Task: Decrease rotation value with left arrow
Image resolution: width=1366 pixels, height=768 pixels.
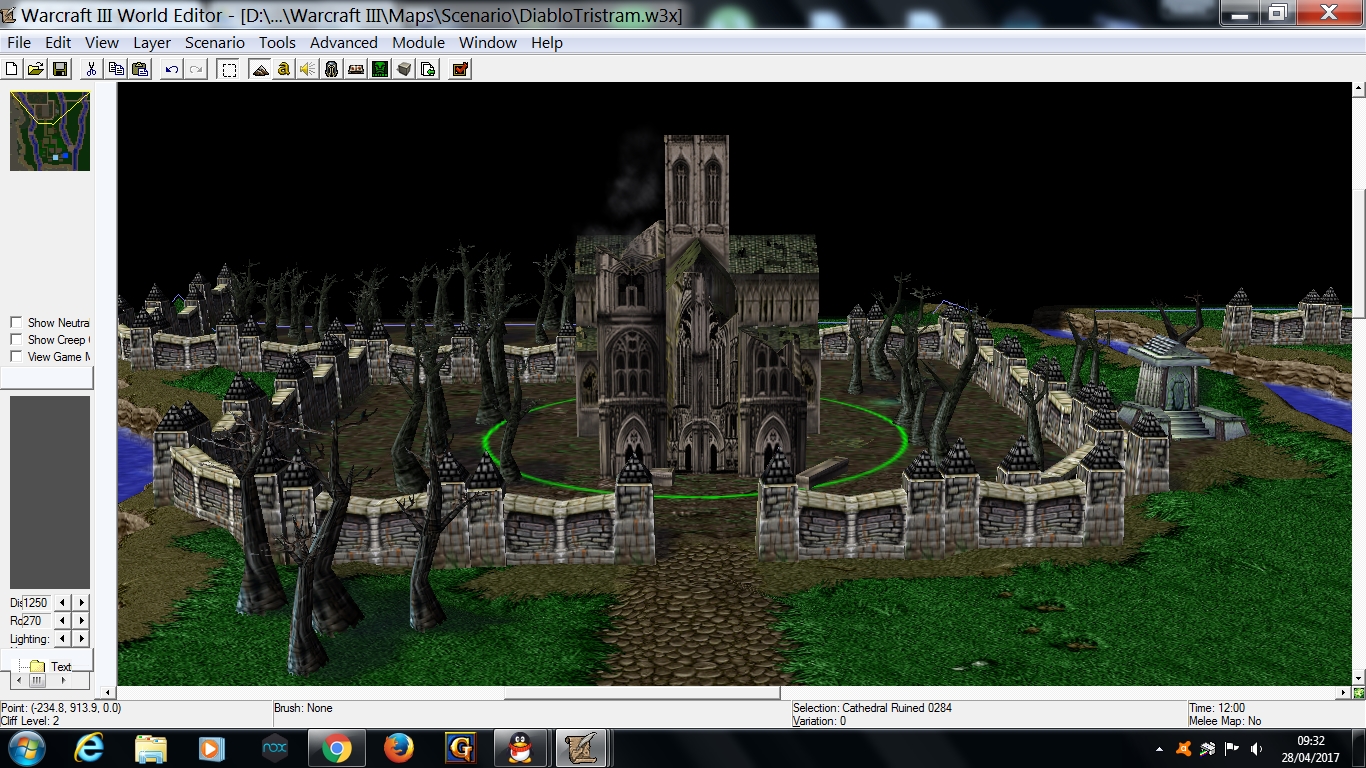Action: (63, 620)
